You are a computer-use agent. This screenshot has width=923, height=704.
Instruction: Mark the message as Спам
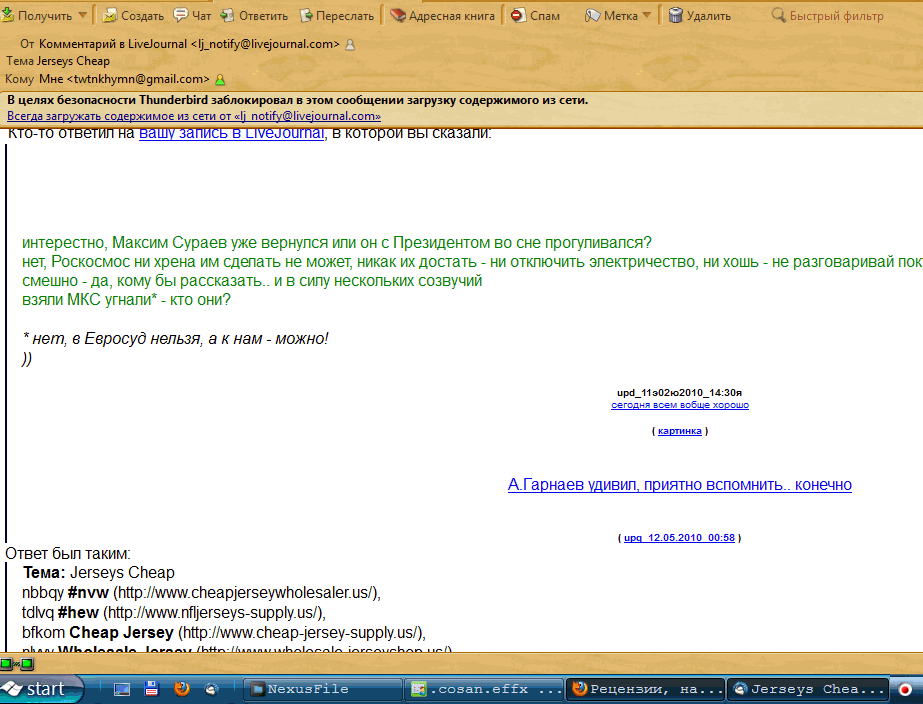pos(535,15)
